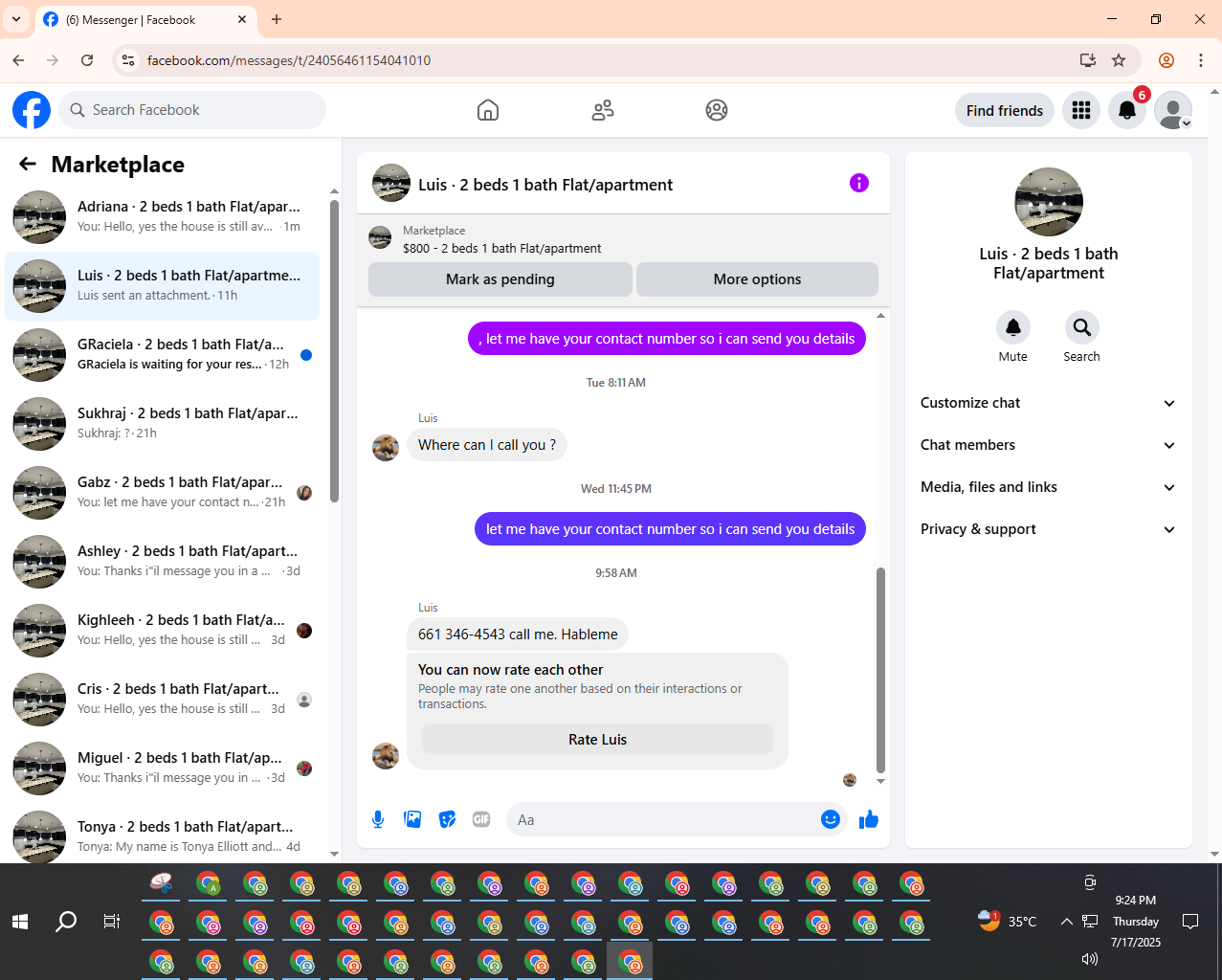Viewport: 1222px width, 980px height.
Task: Click the conversation list scrollbar
Action: click(x=334, y=350)
